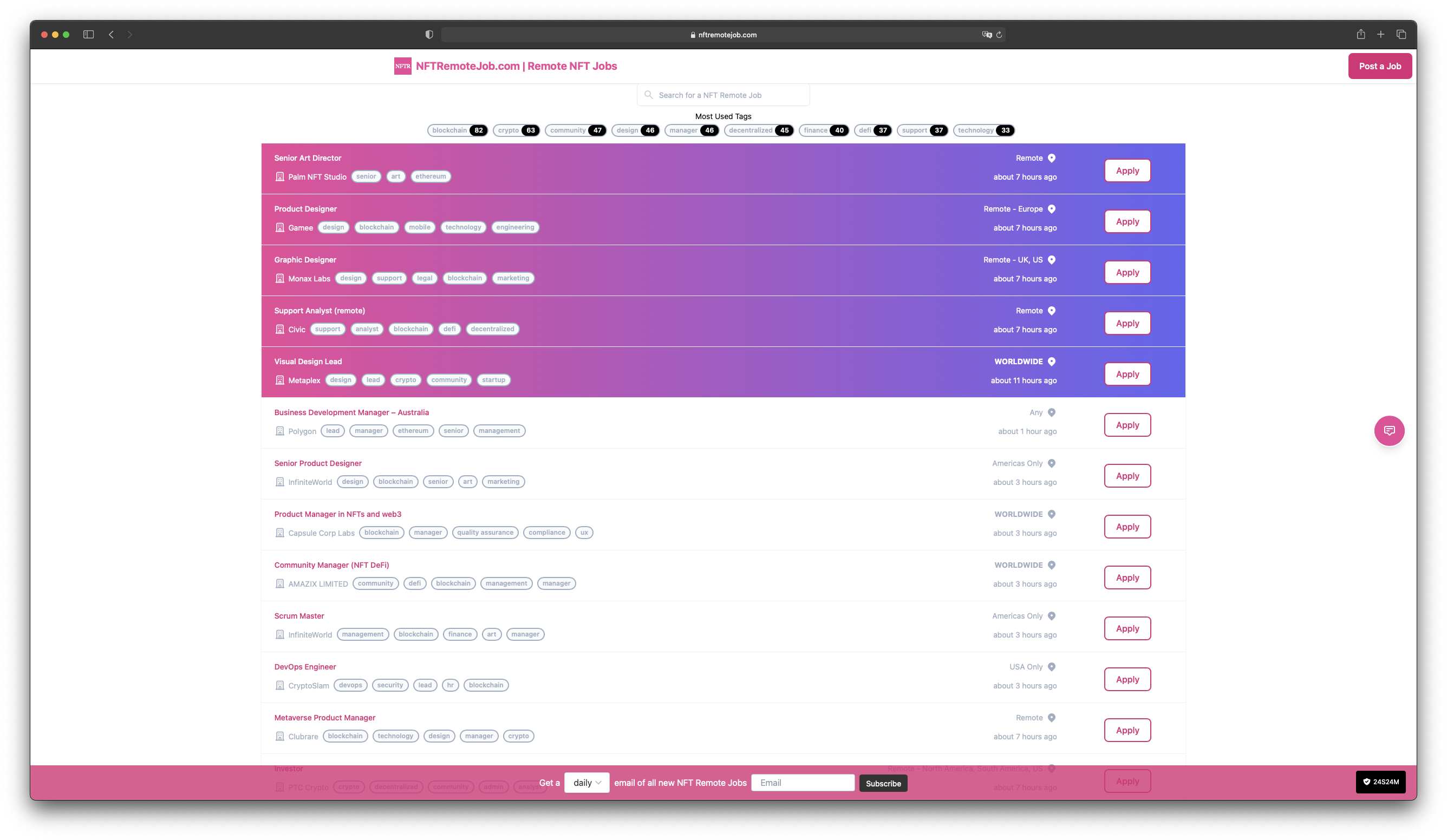The height and width of the screenshot is (840, 1447).
Task: Select the technology 33 tag
Action: point(983,130)
